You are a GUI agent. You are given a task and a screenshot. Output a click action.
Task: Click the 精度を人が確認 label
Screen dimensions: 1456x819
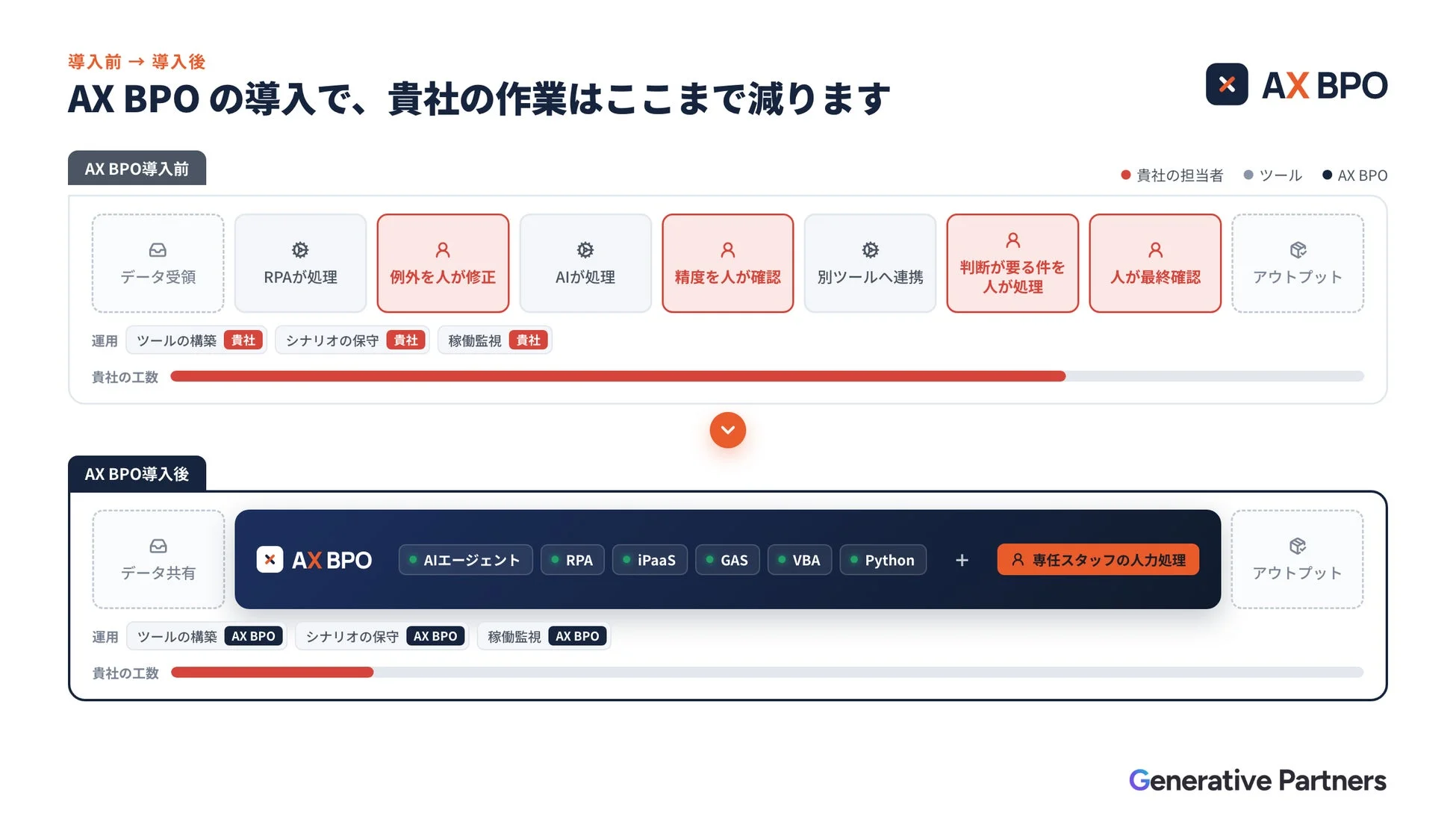pyautogui.click(x=728, y=277)
